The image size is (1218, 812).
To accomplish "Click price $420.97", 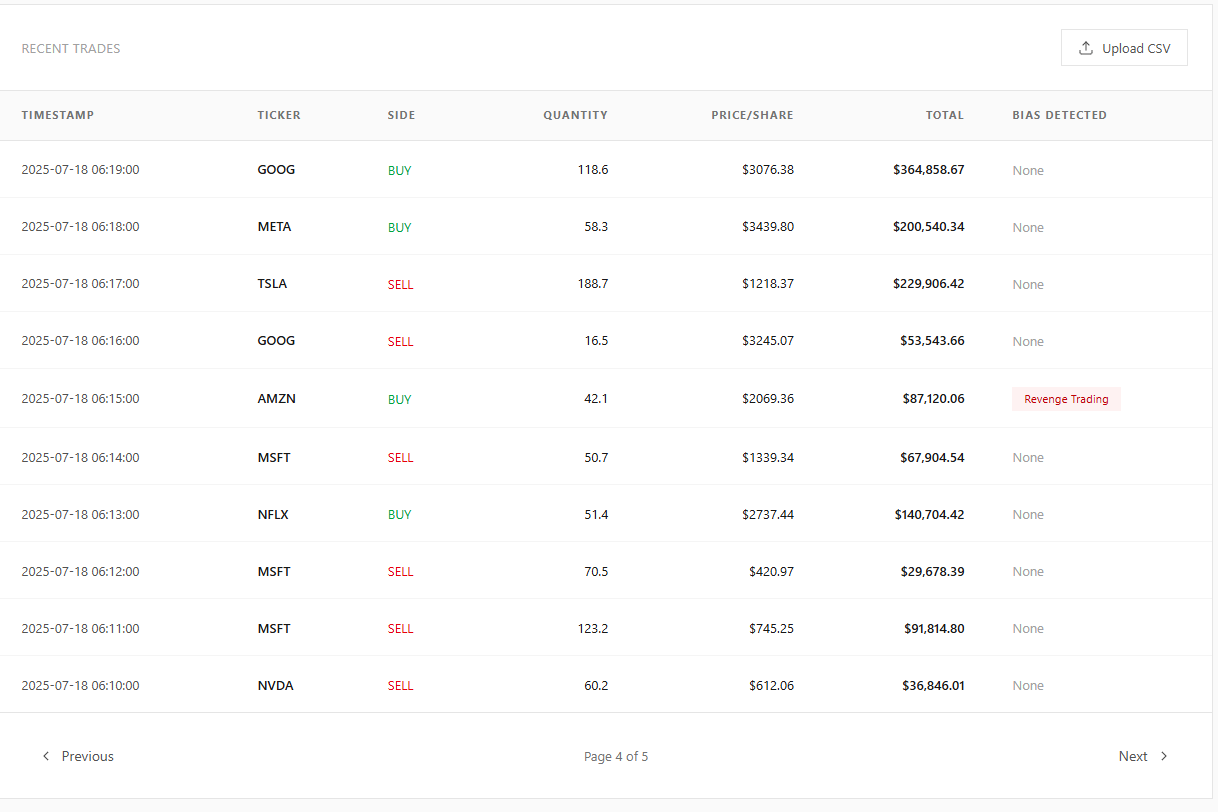I will [771, 572].
